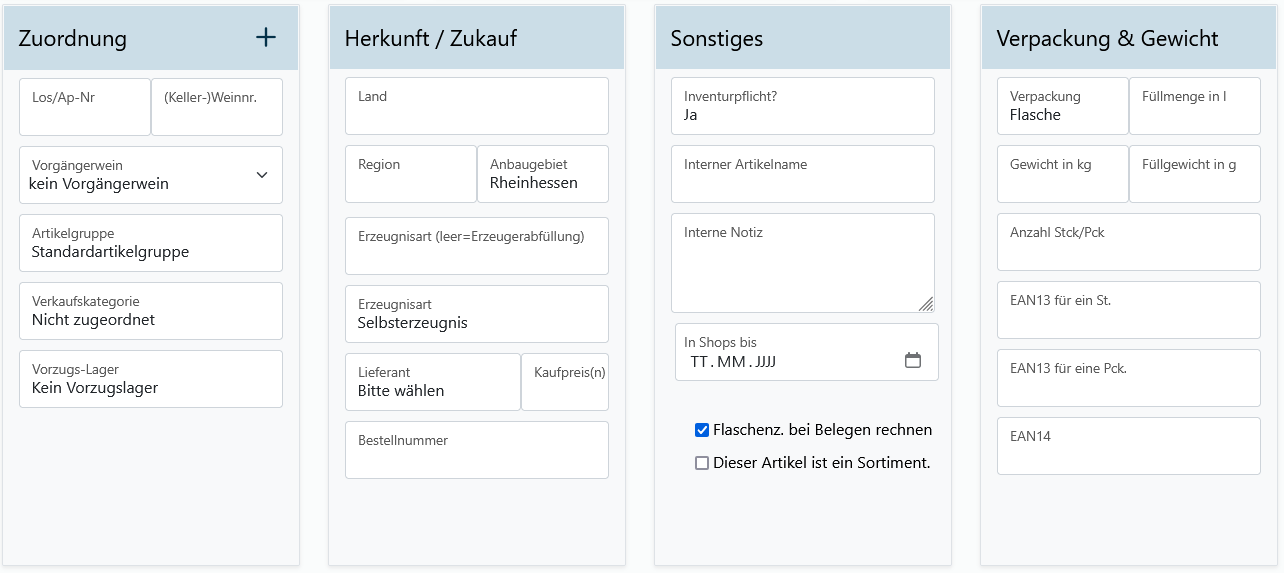Select the Füllmenge in l field
The image size is (1284, 573).
click(x=1194, y=107)
